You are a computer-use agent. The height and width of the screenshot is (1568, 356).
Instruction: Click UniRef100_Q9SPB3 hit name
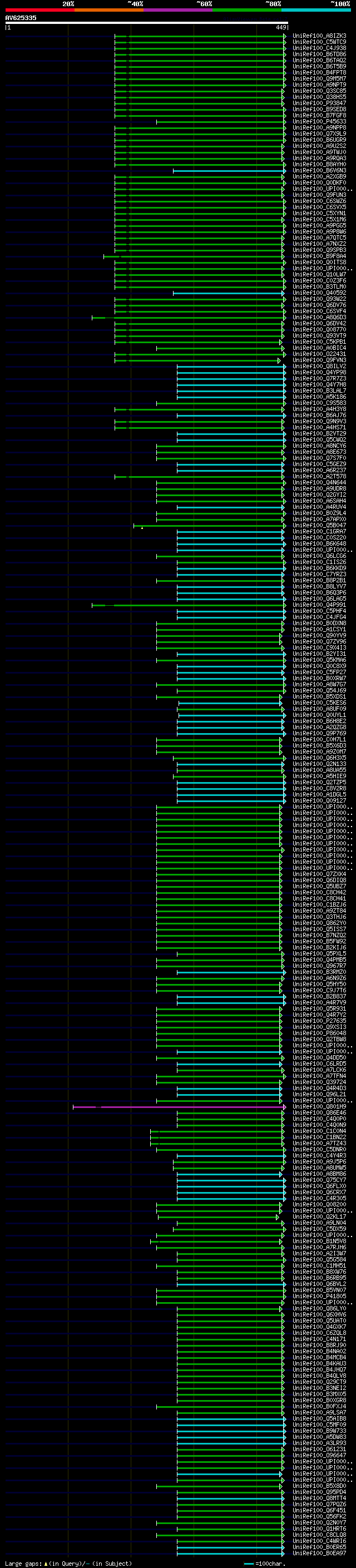[x=319, y=250]
